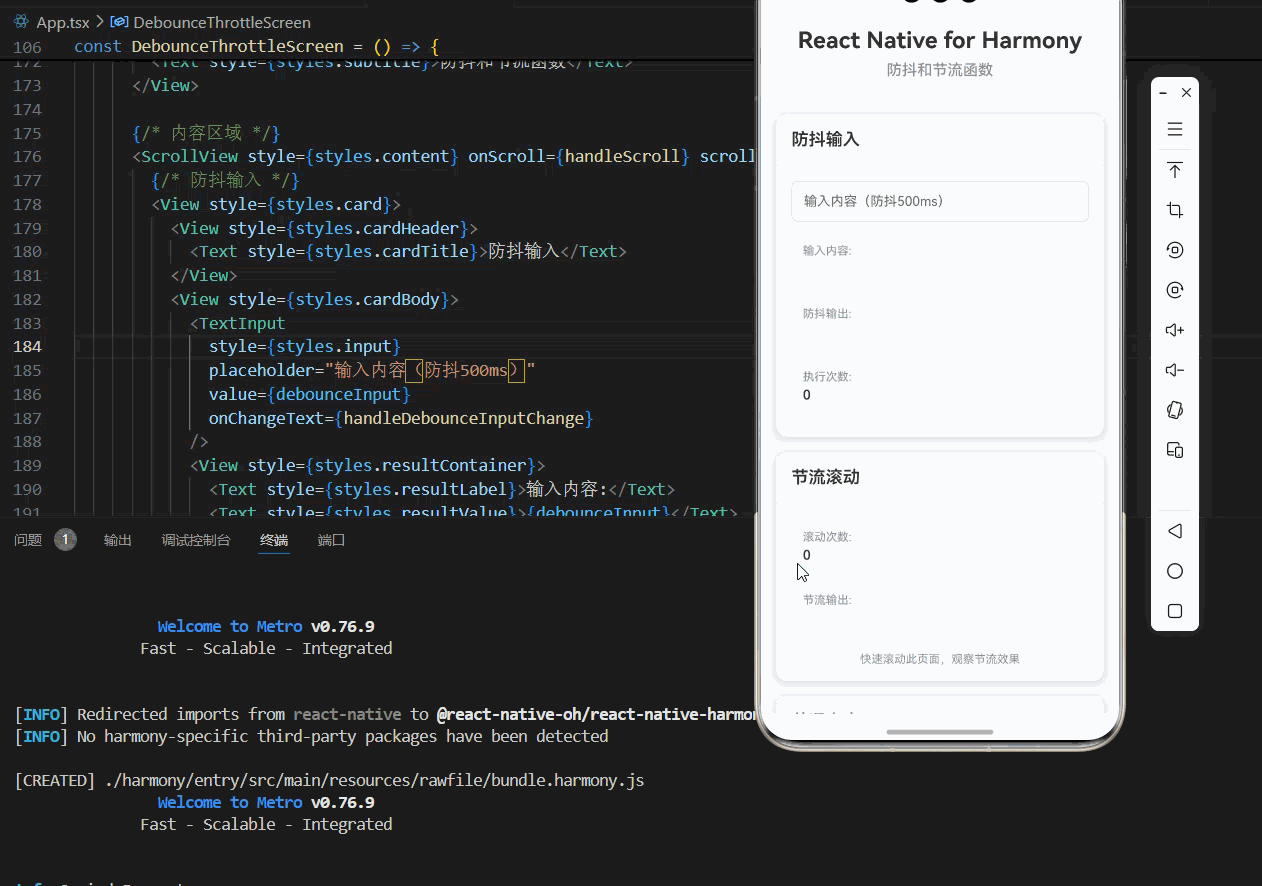Click the multi-device screen icon in emulator toolbar

pyautogui.click(x=1175, y=450)
